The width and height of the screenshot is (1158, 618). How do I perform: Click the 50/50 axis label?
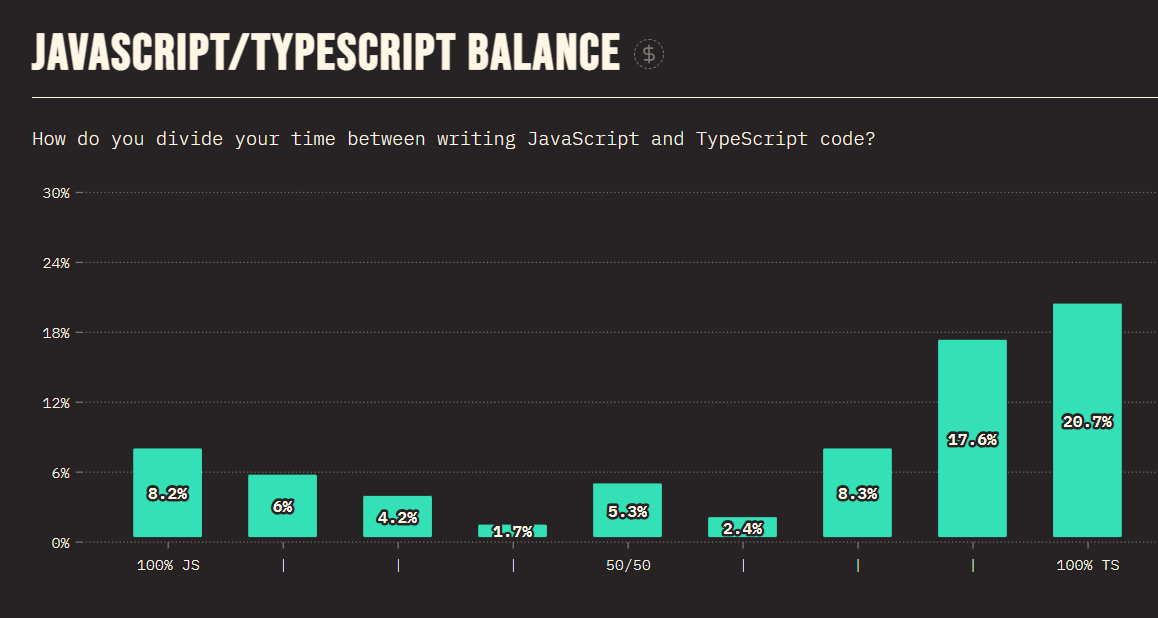tap(628, 566)
